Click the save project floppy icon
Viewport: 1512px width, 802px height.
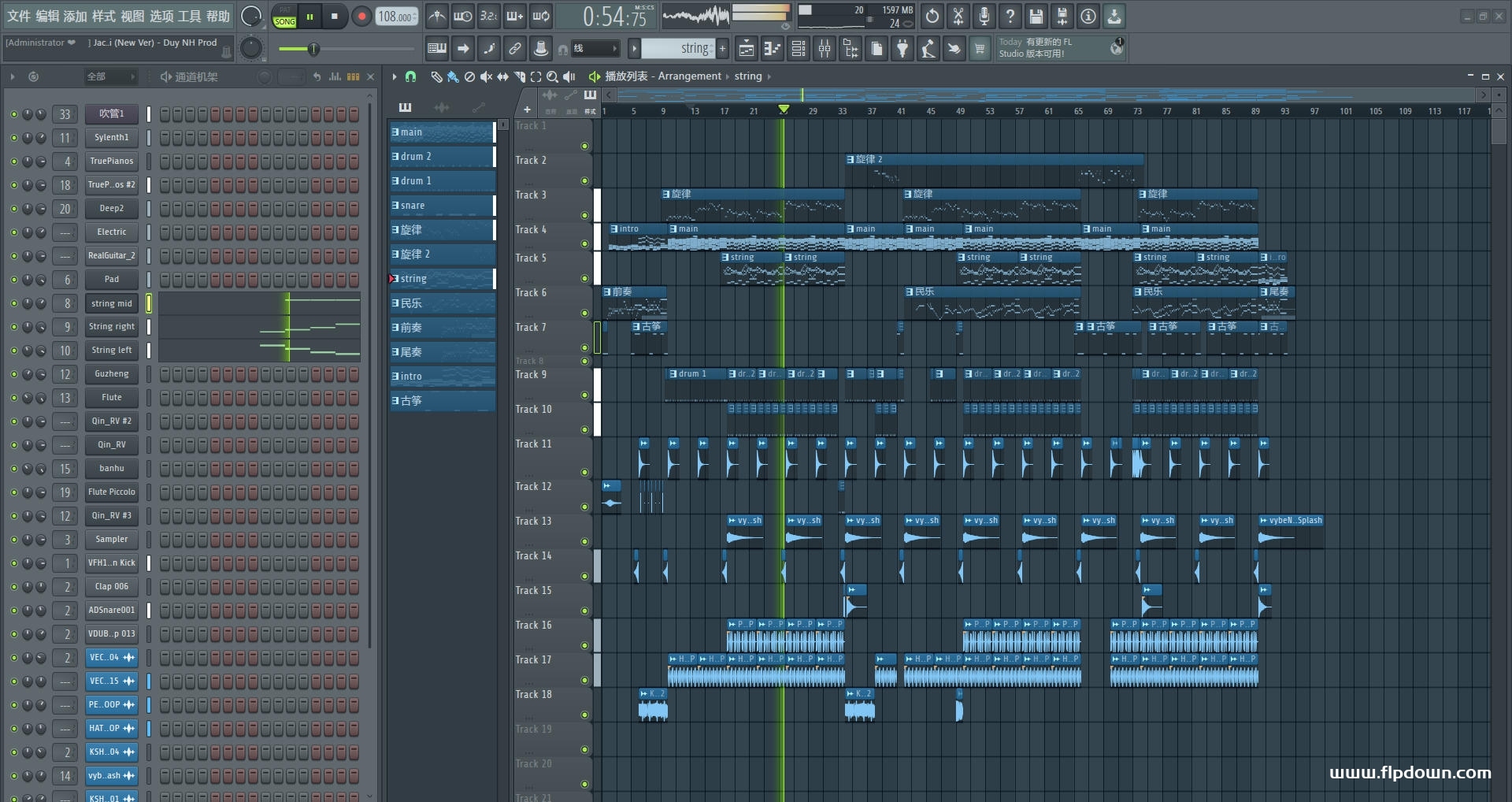pyautogui.click(x=1036, y=17)
